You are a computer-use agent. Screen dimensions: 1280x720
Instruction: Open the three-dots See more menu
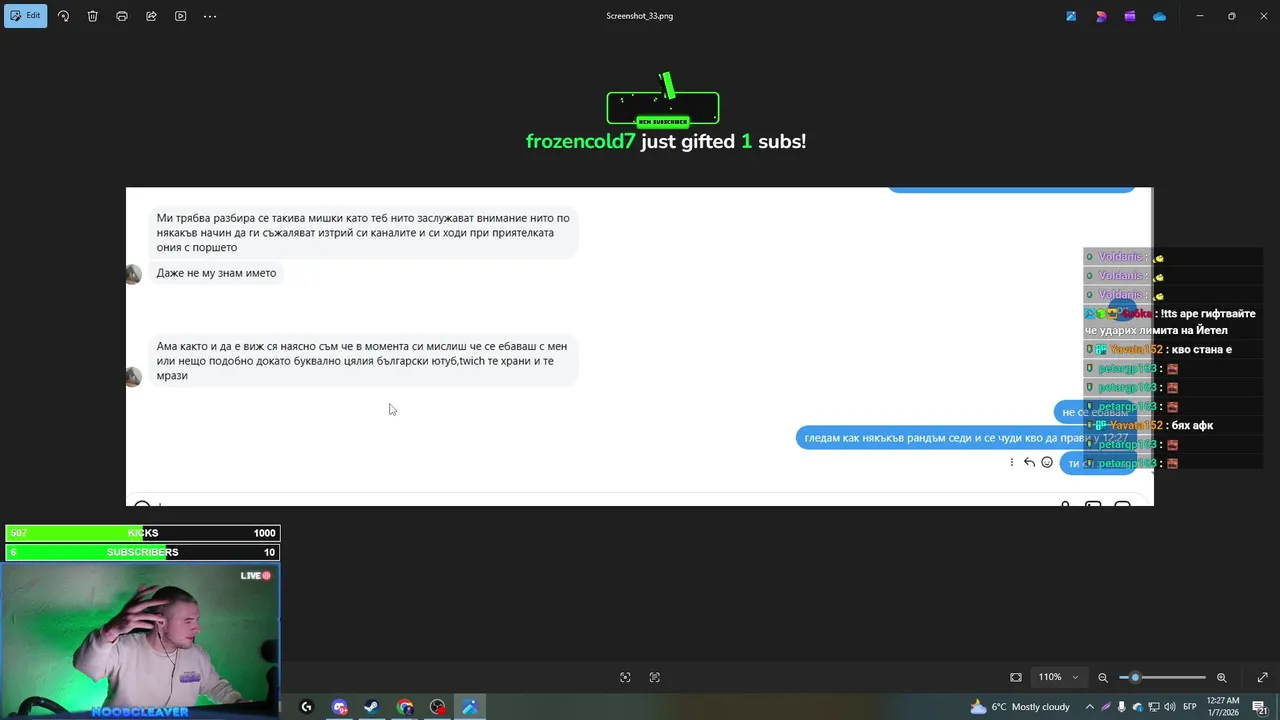pyautogui.click(x=210, y=16)
